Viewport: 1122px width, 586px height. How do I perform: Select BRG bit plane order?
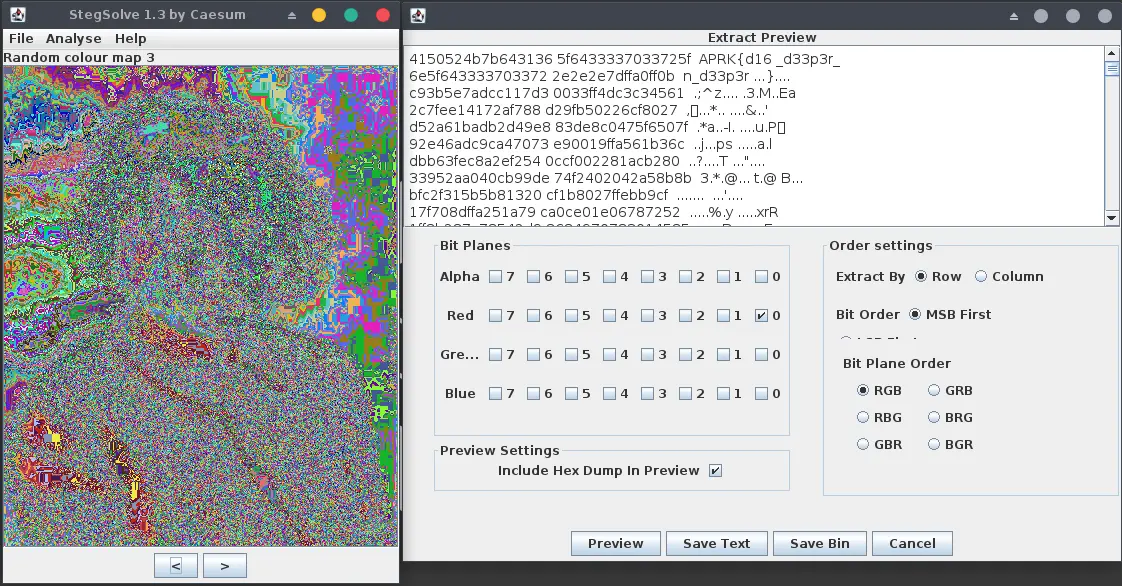point(934,418)
